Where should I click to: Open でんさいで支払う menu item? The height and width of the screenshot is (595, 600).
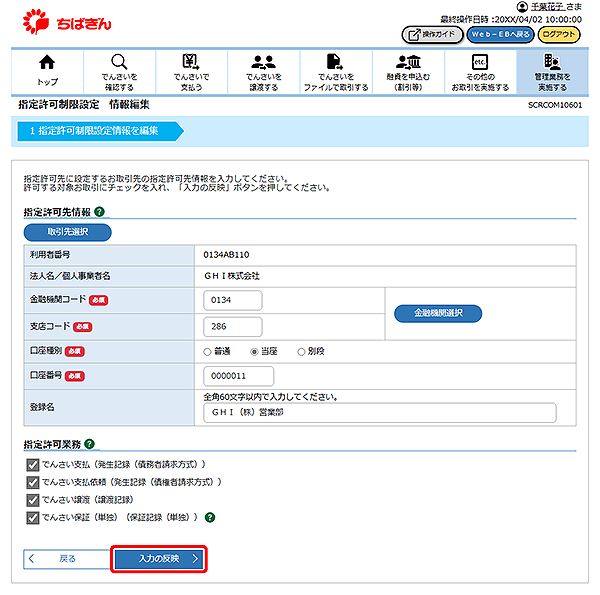(x=191, y=72)
